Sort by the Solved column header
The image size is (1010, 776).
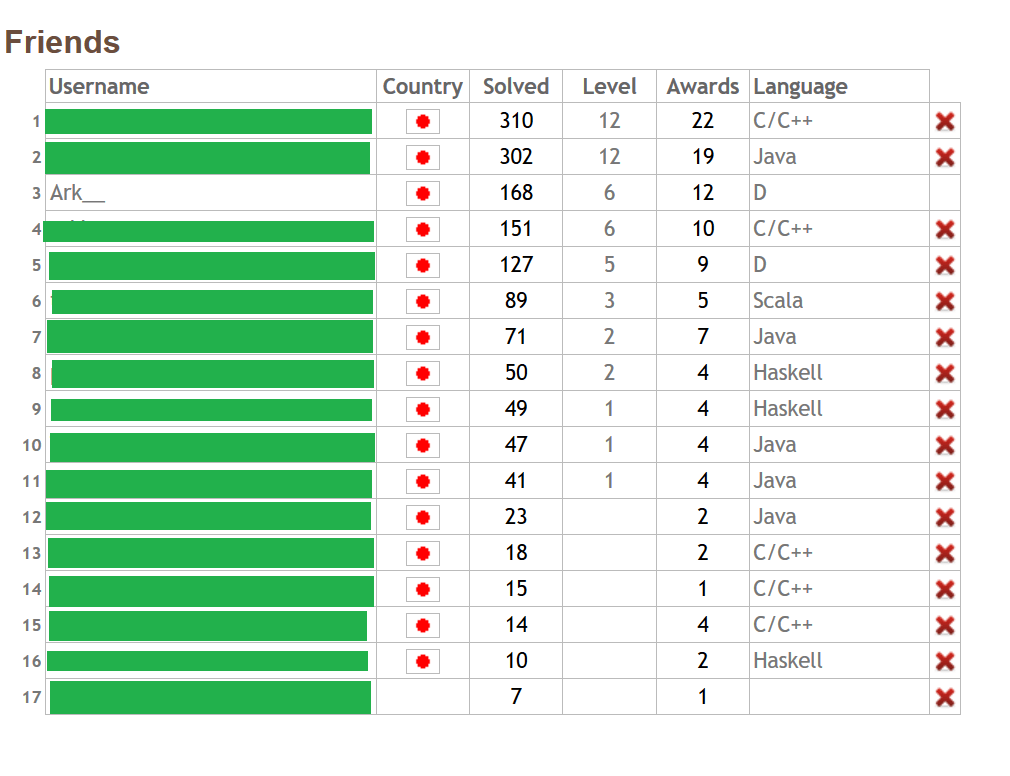click(x=516, y=86)
